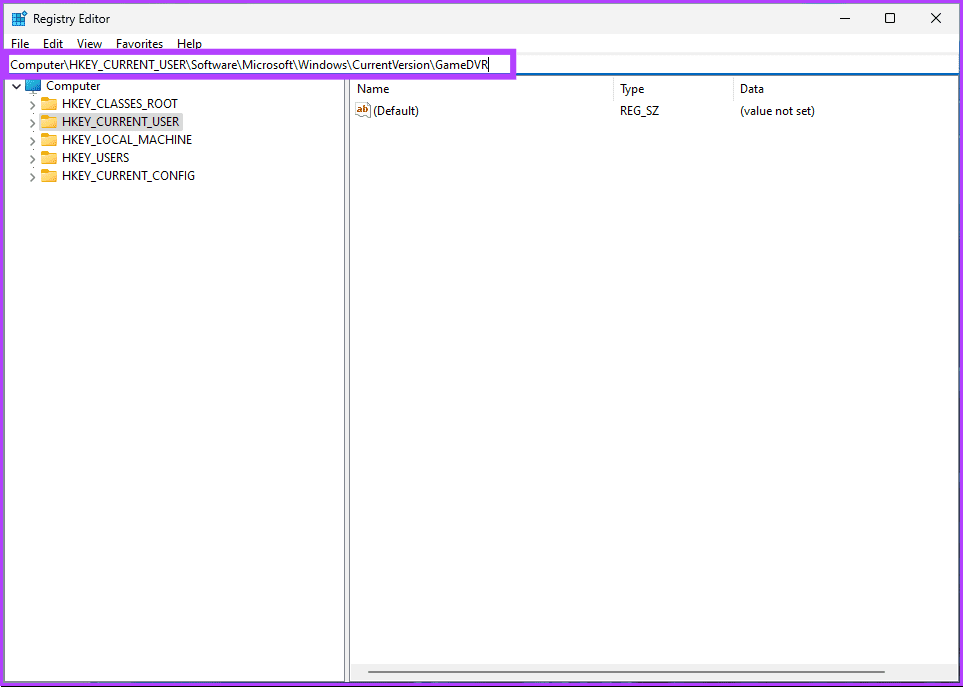Select the HKEY_CLASSES_ROOT label

point(120,104)
